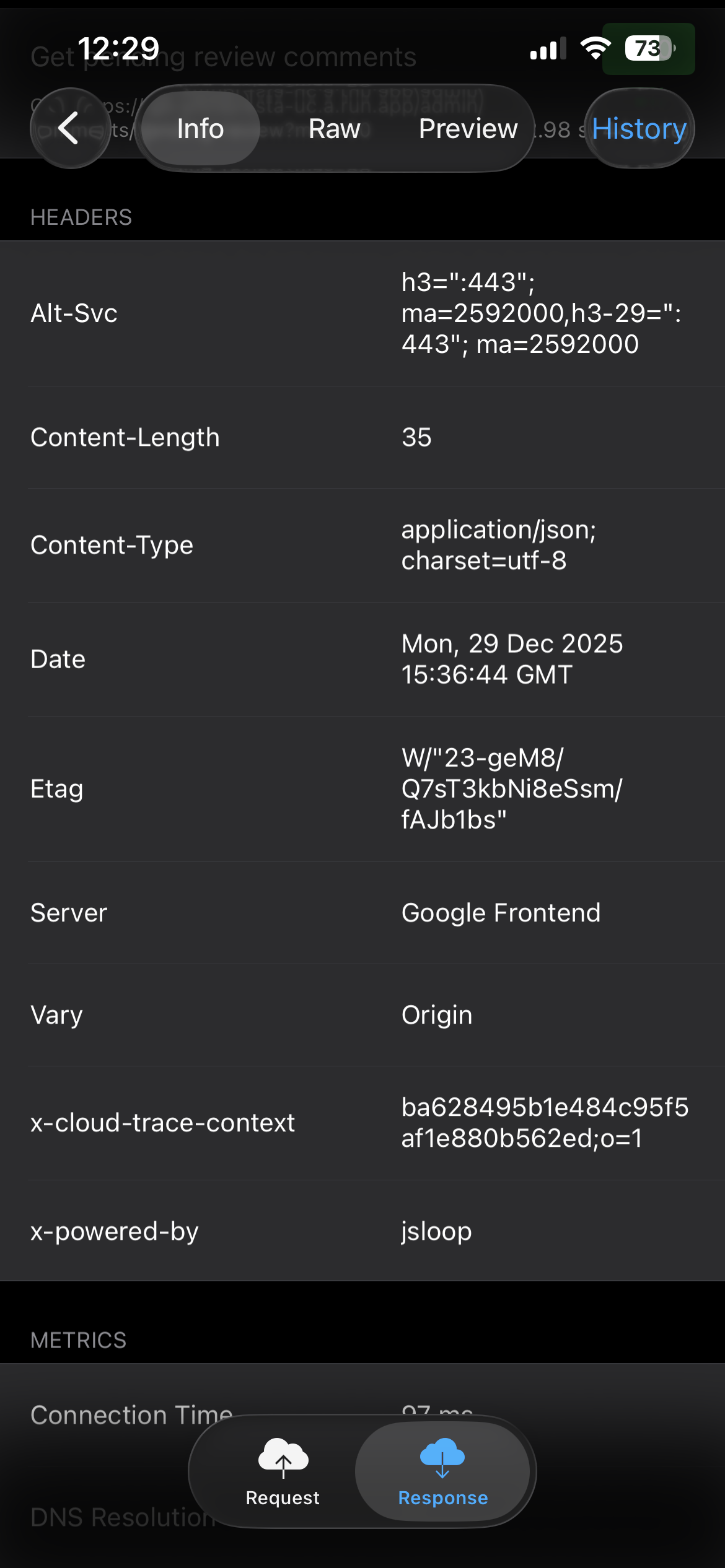
Task: Open the History view
Action: (x=639, y=129)
